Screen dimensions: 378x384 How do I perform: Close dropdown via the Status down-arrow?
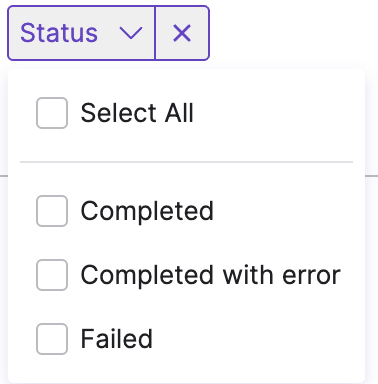(131, 33)
